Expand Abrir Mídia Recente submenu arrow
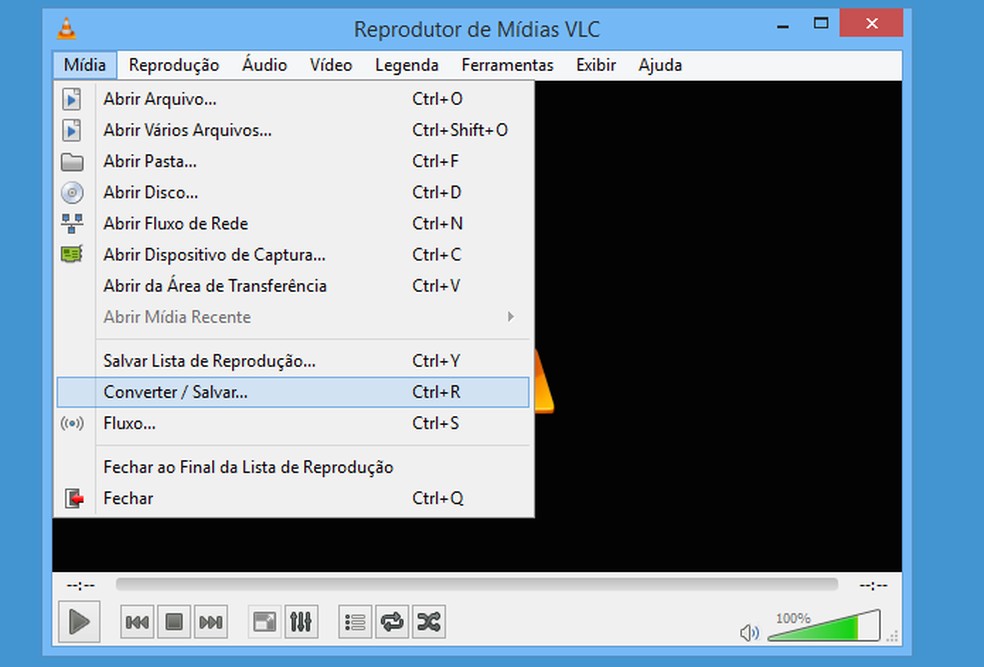The height and width of the screenshot is (667, 984). click(x=511, y=317)
